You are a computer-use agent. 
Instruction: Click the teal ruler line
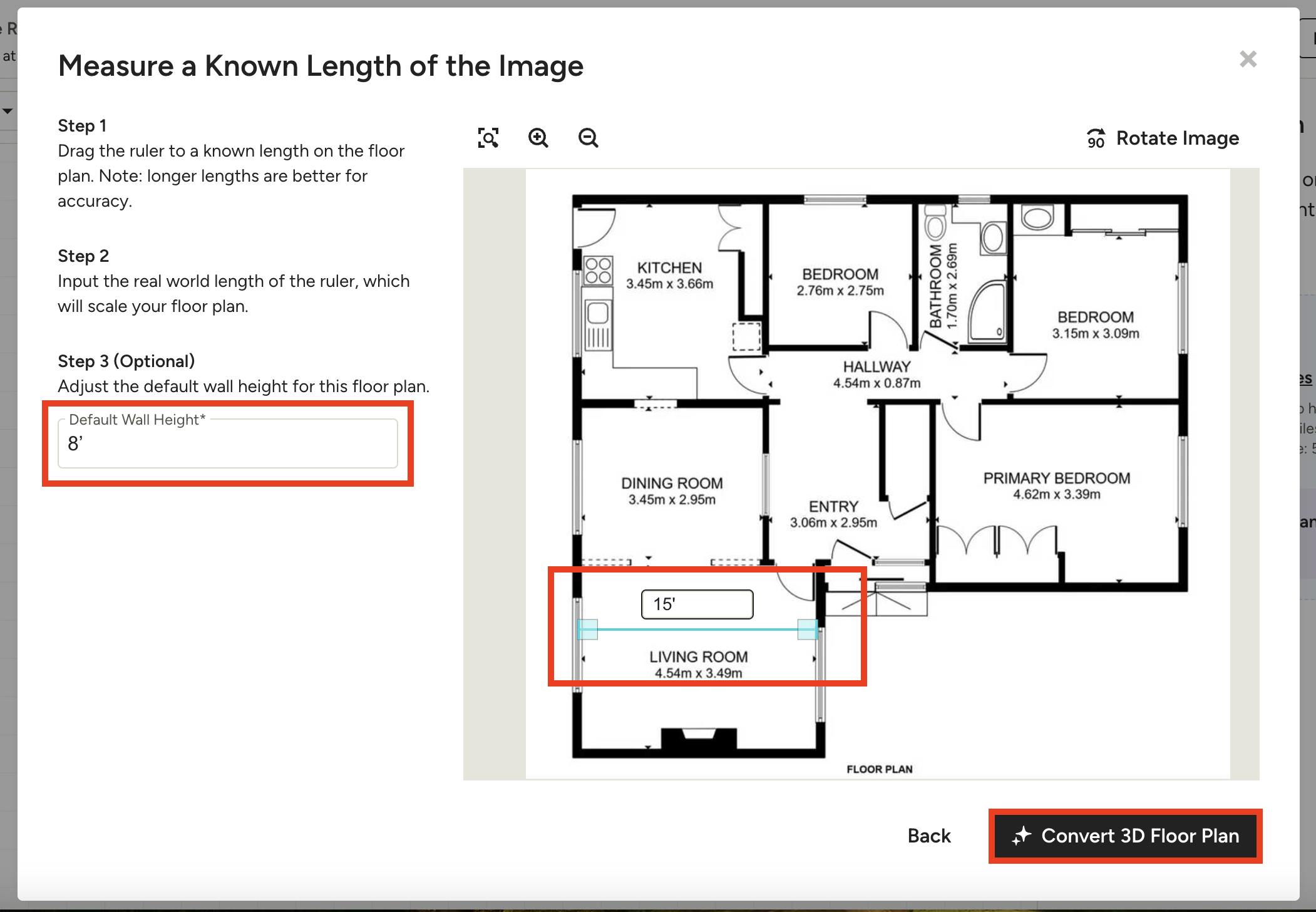coord(698,630)
